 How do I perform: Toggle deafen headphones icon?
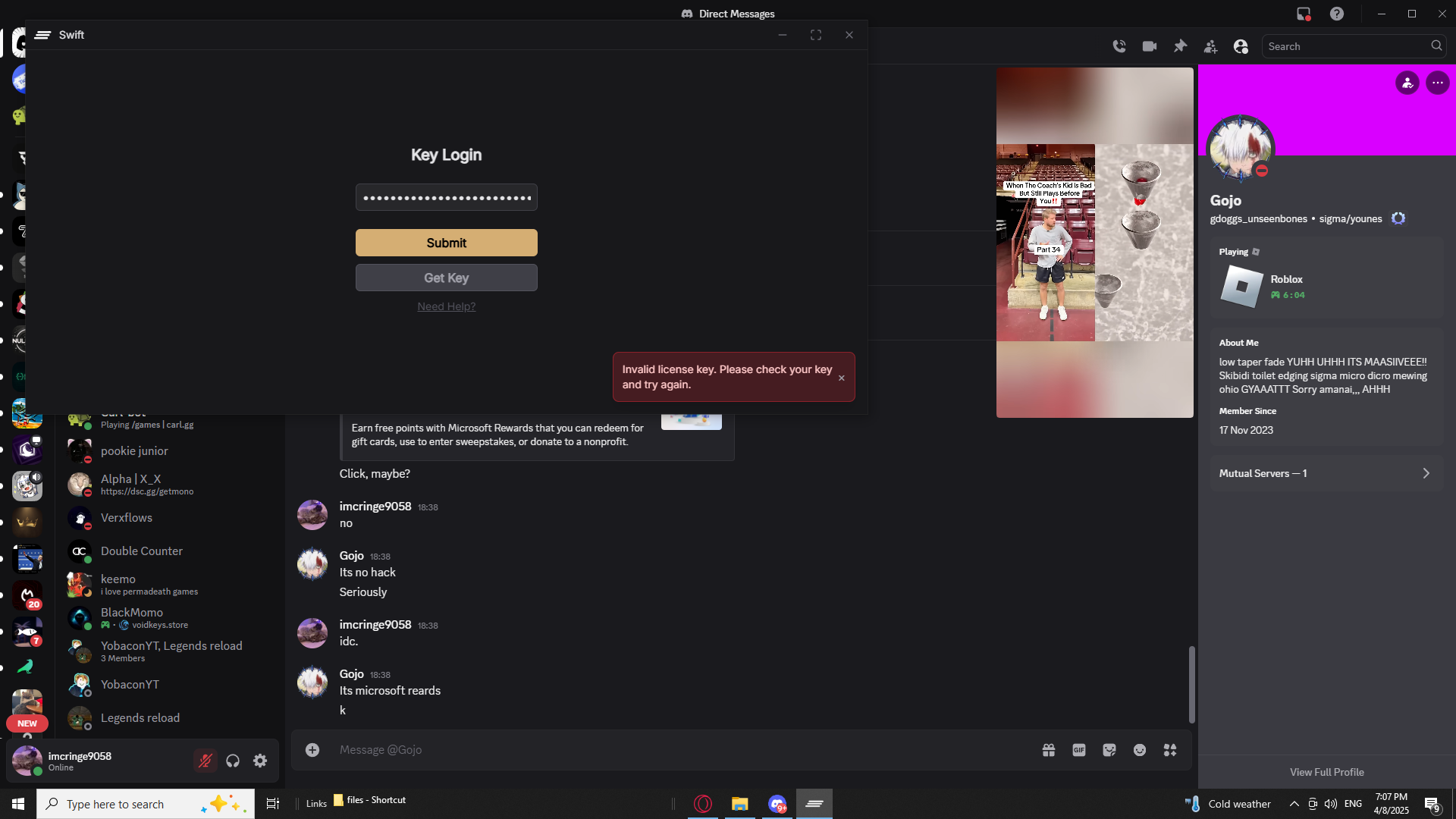(x=233, y=761)
